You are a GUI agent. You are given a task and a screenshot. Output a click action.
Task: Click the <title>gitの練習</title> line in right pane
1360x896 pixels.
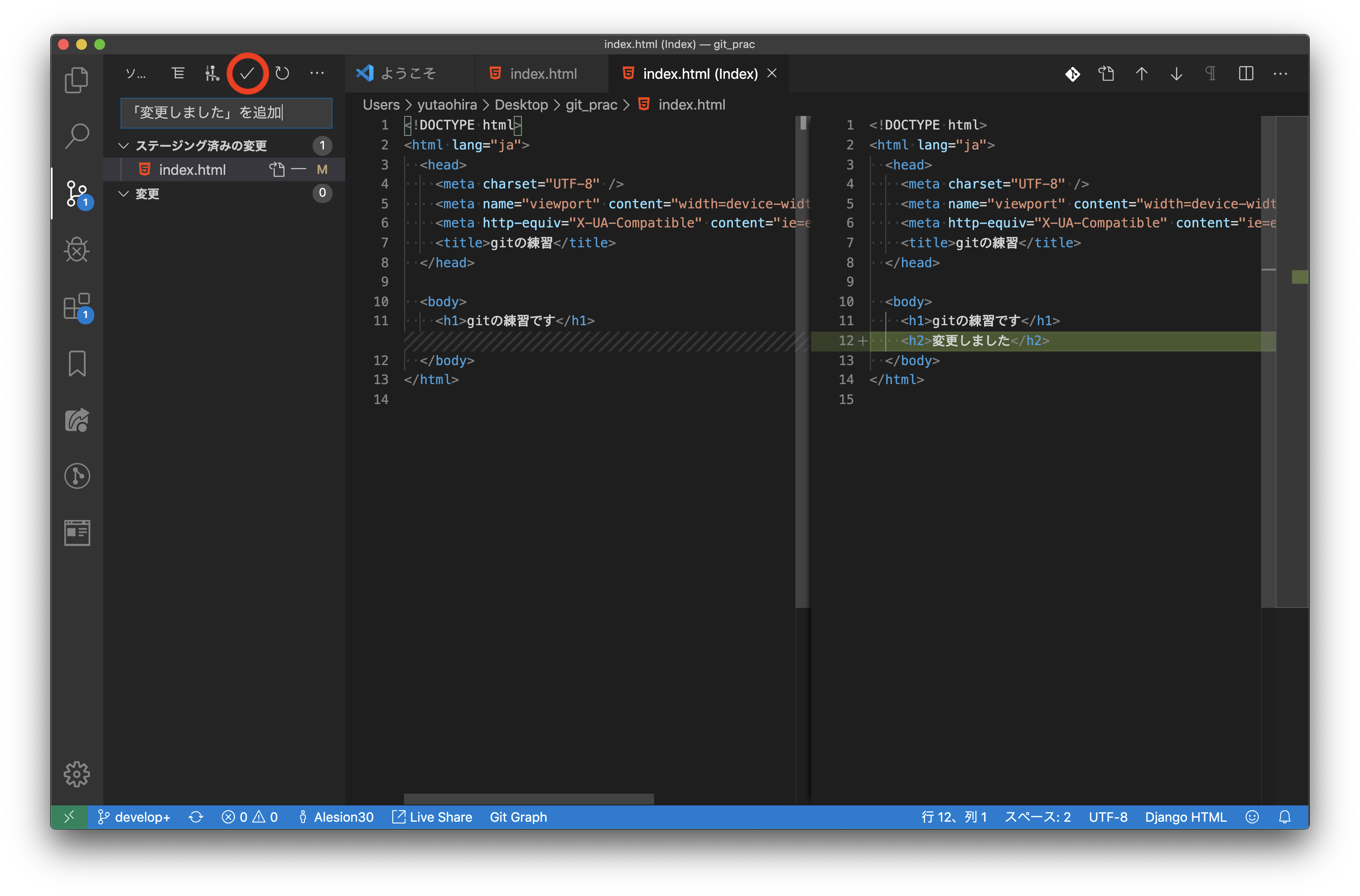click(991, 243)
